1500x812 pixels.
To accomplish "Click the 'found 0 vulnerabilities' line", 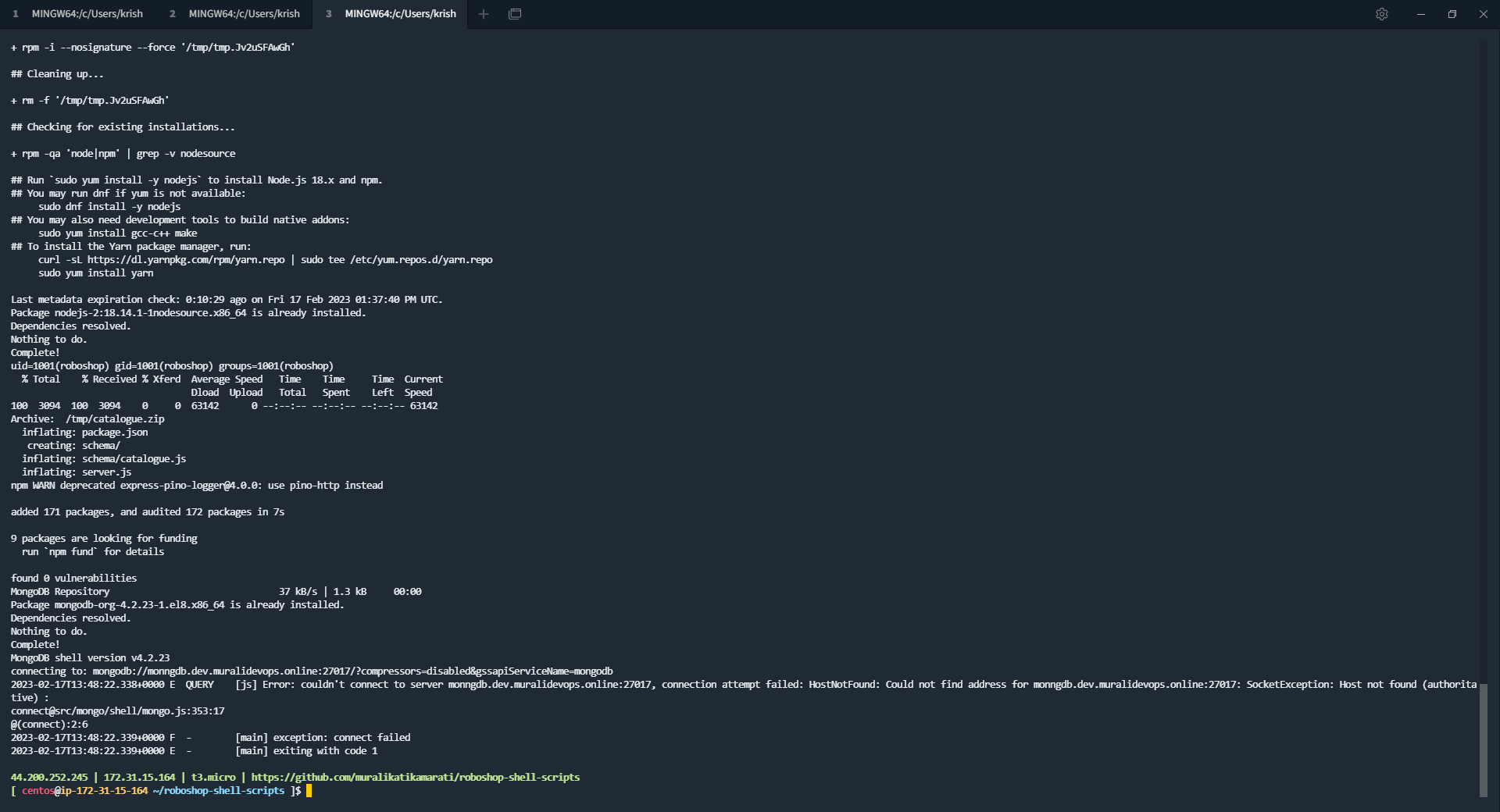I will (x=73, y=579).
